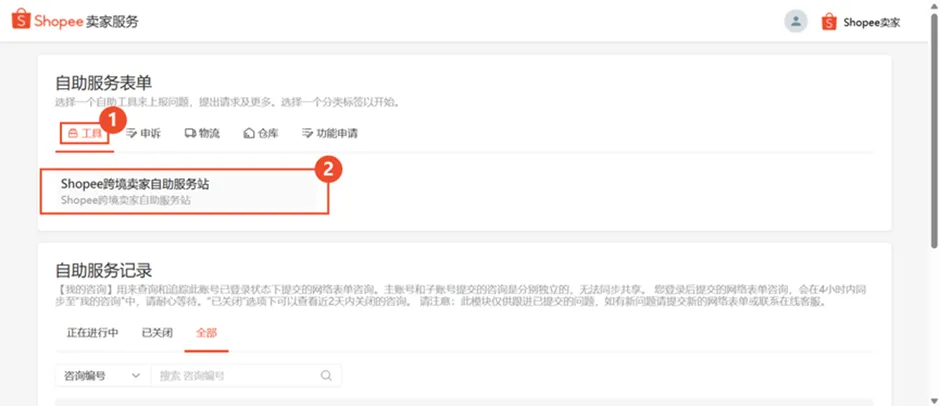This screenshot has width=940, height=406.
Task: Click the 仓库 warehouse icon
Action: [x=249, y=133]
